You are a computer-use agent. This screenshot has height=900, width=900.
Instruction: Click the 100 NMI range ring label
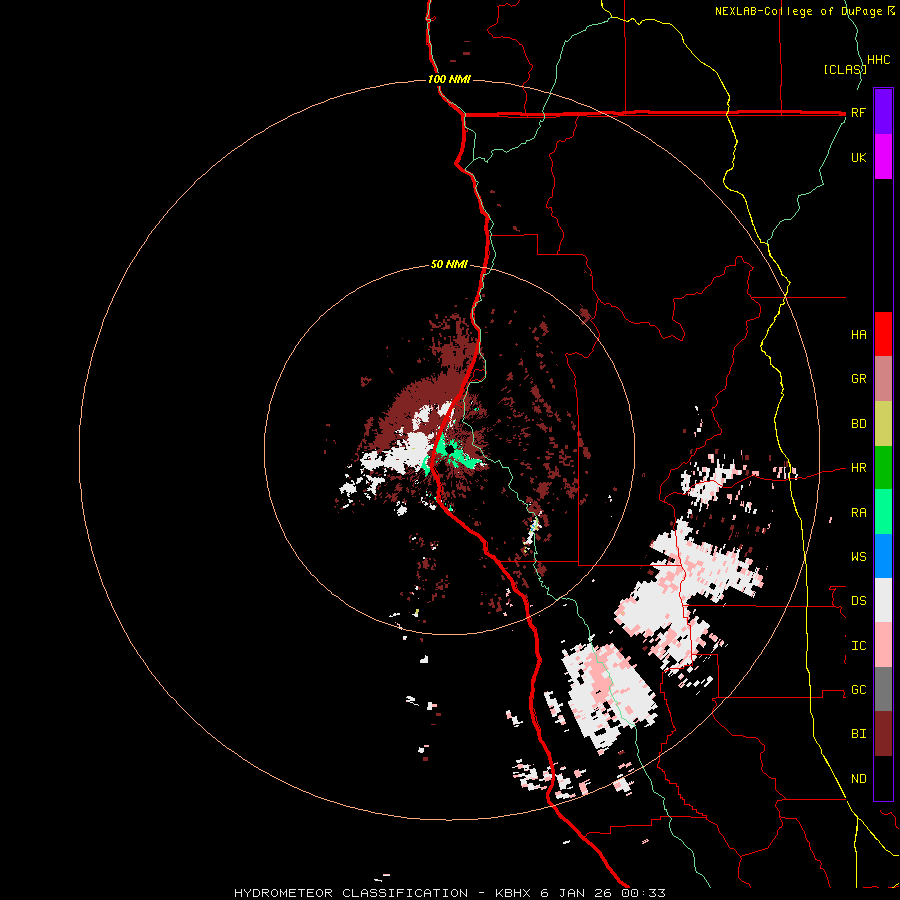449,79
